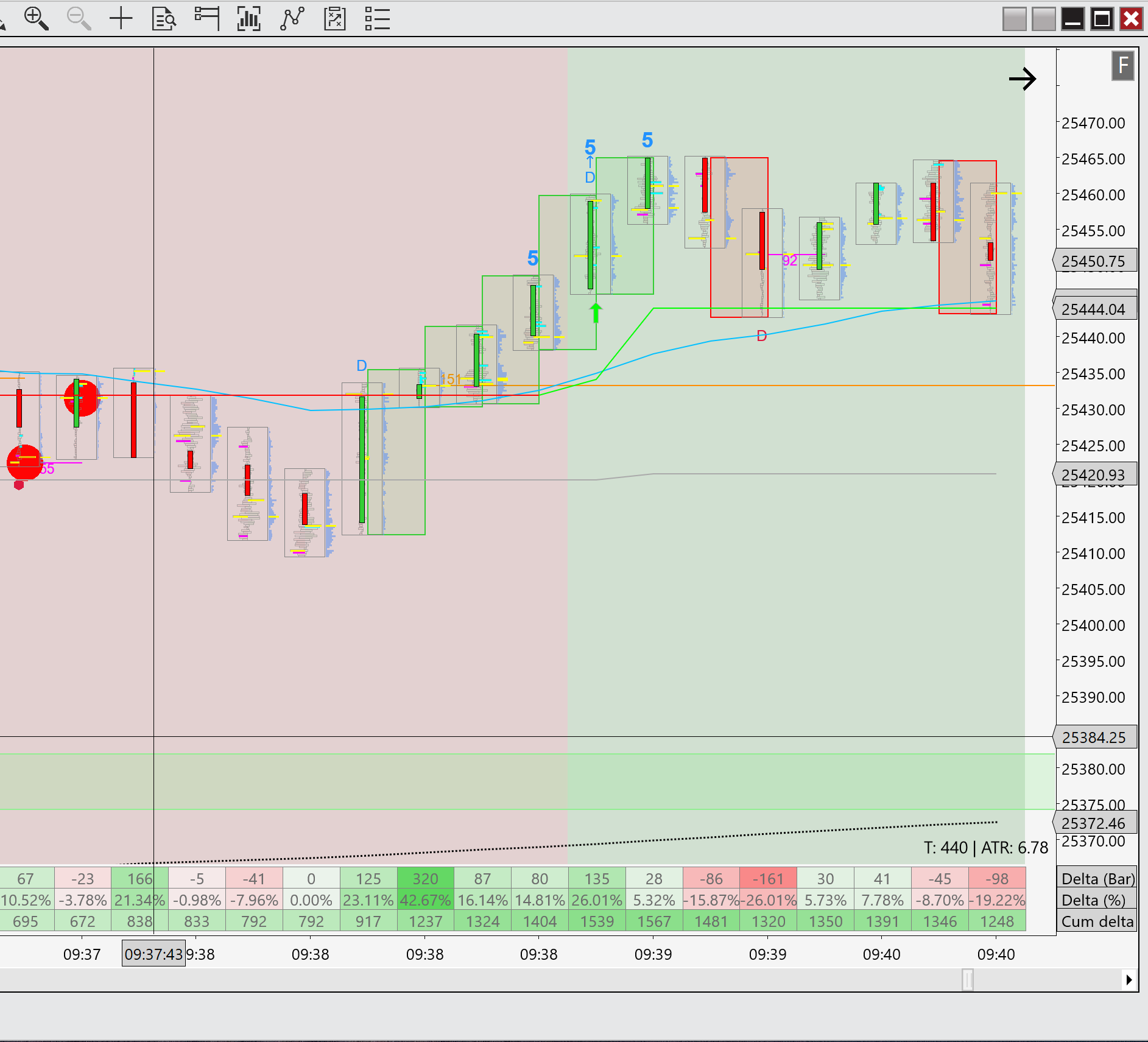
Task: Click the scrollbar right arrow
Action: 1129,980
